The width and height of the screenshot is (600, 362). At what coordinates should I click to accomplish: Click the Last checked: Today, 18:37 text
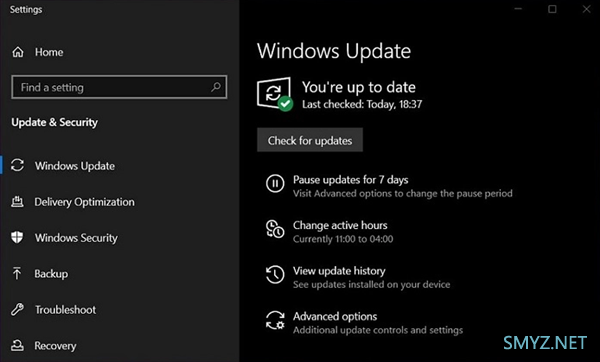[362, 104]
